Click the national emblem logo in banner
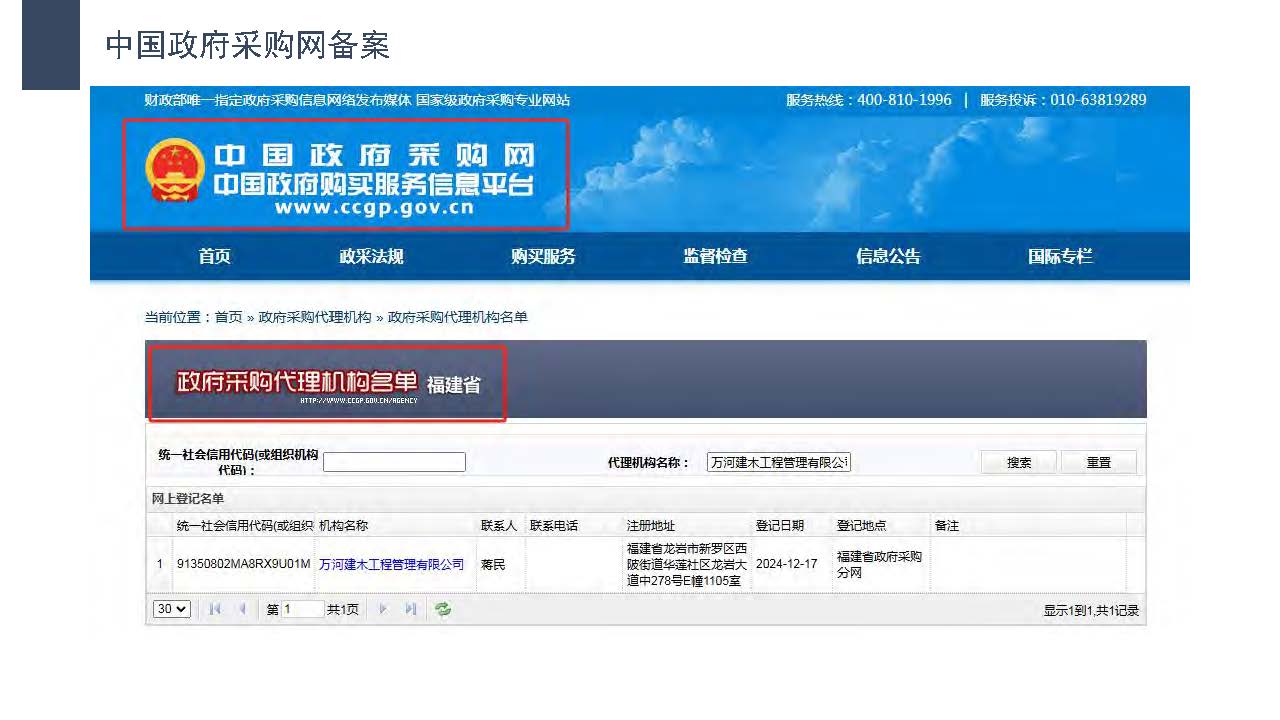1280x720 pixels. point(175,170)
